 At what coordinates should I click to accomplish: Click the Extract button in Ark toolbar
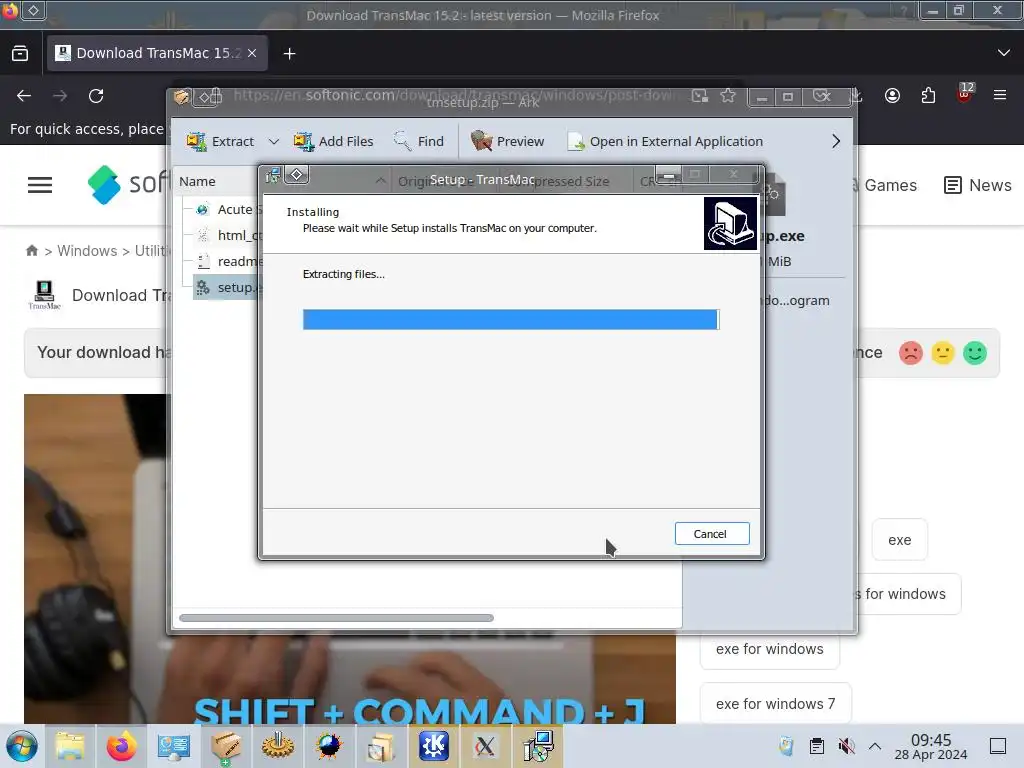click(x=220, y=141)
